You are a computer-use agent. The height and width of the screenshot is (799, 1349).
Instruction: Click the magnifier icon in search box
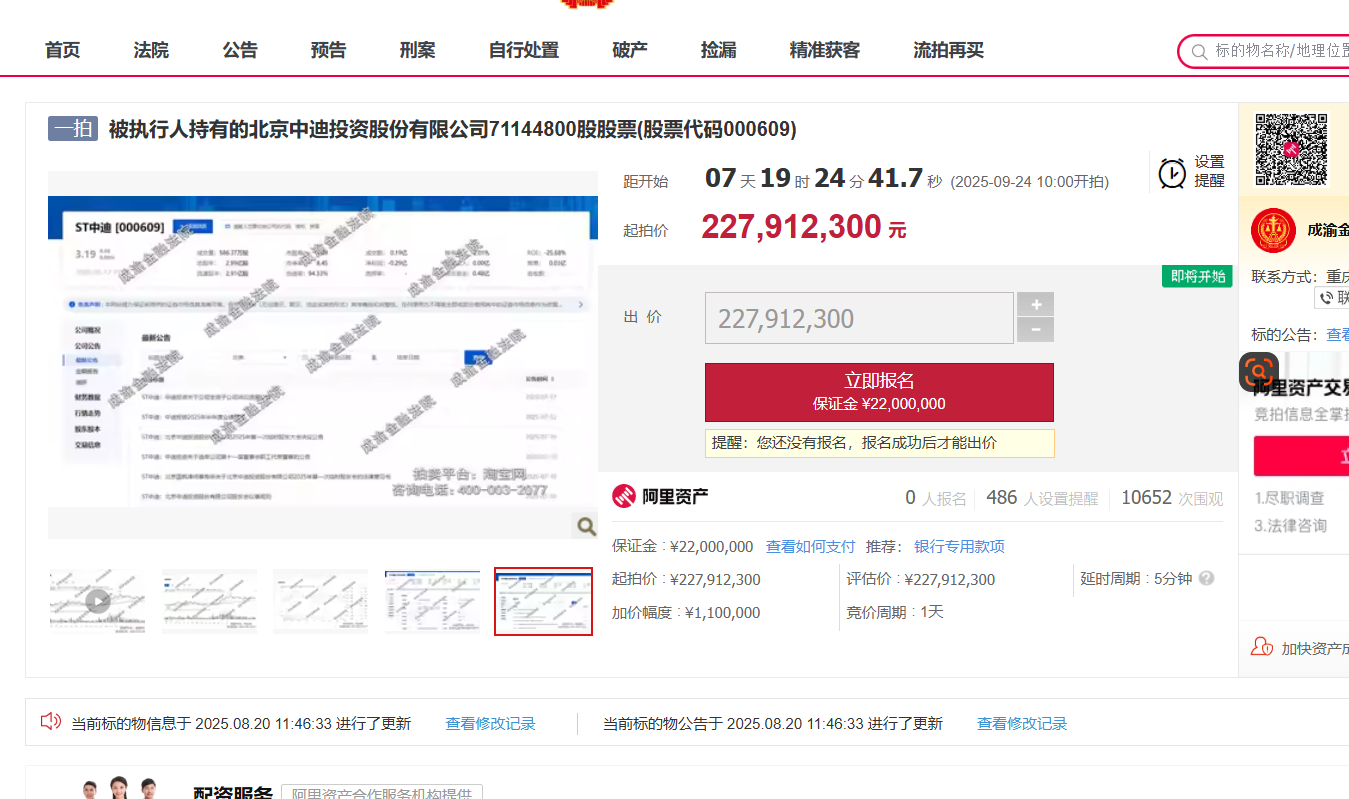tap(1199, 51)
